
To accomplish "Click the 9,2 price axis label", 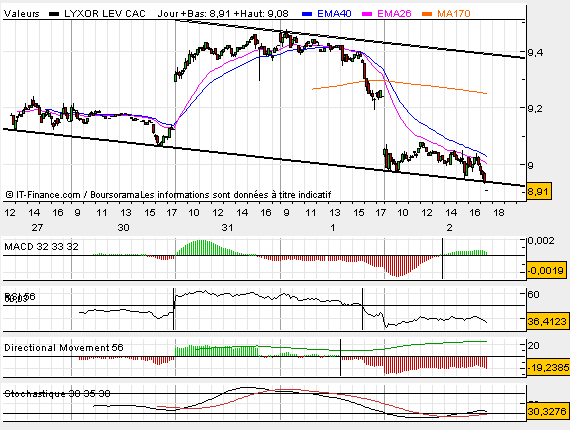I will (x=535, y=109).
